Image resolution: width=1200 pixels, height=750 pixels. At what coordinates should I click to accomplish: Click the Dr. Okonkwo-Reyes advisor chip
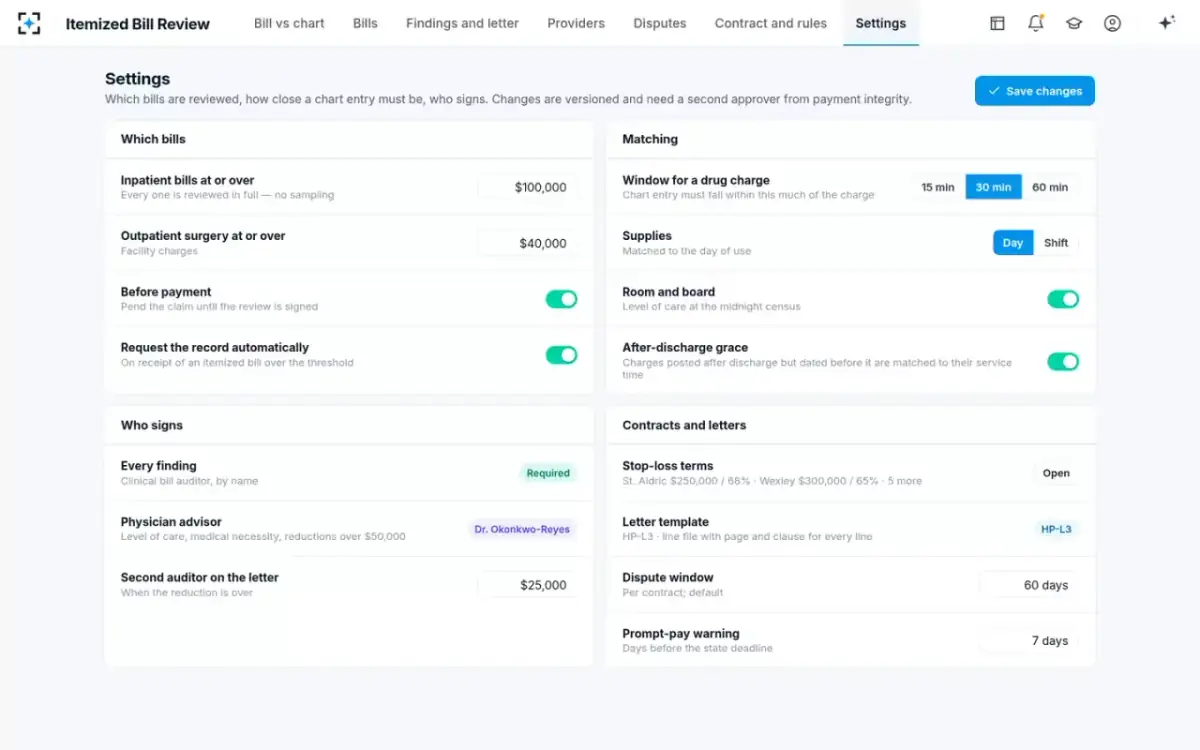[x=522, y=529]
